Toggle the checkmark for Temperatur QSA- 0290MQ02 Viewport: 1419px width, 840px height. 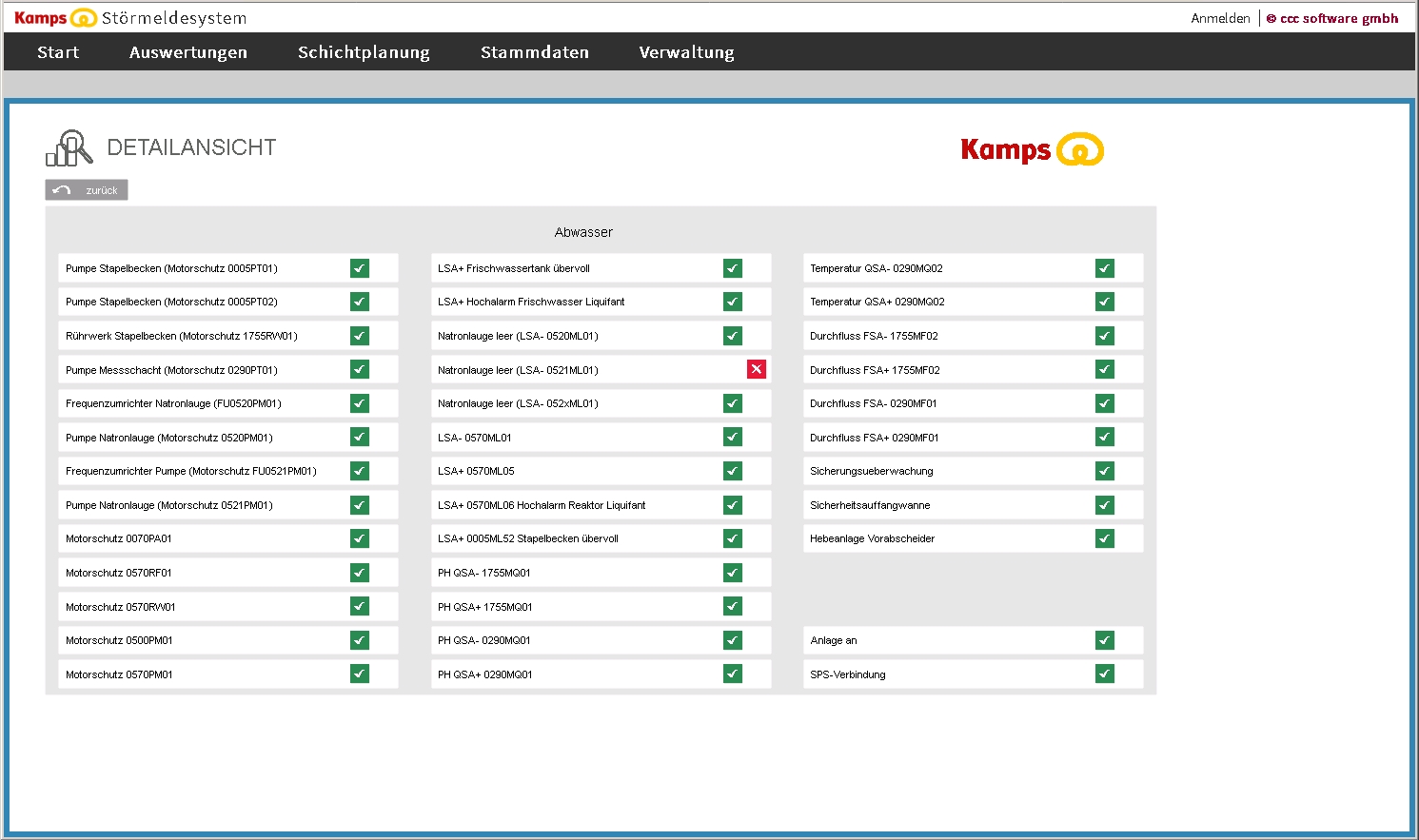coord(1104,268)
